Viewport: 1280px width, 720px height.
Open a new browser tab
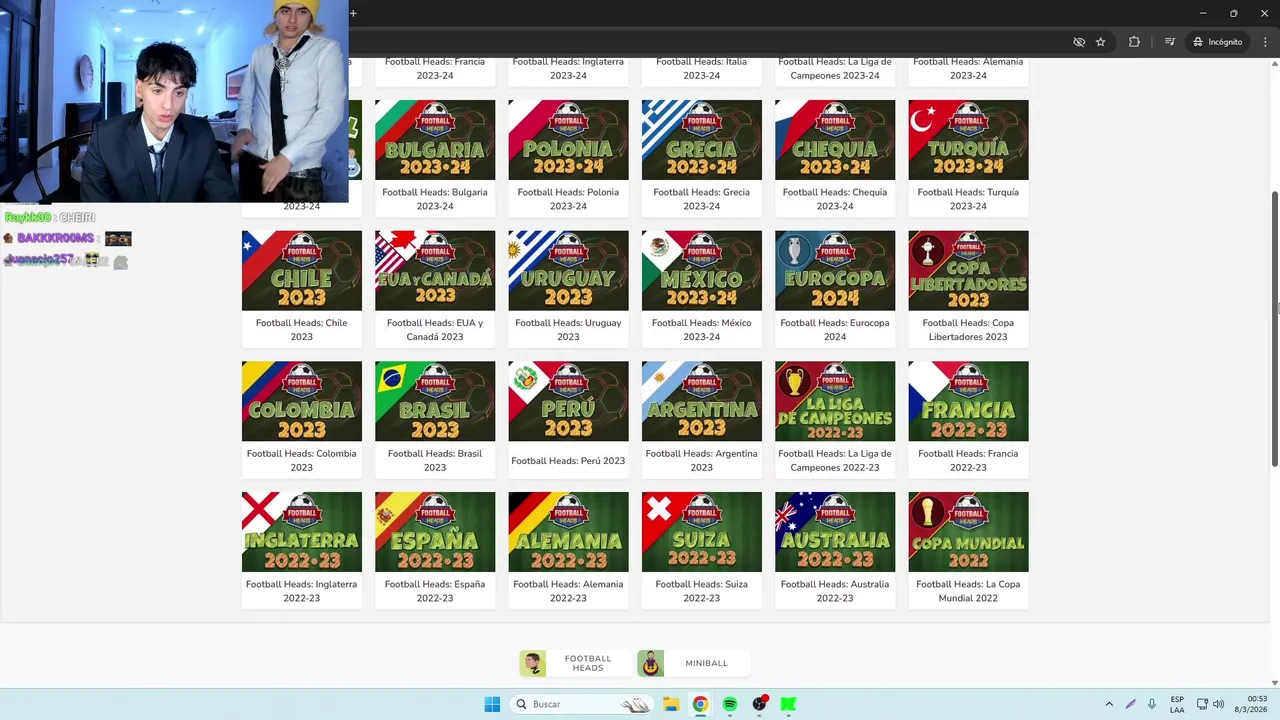point(353,13)
